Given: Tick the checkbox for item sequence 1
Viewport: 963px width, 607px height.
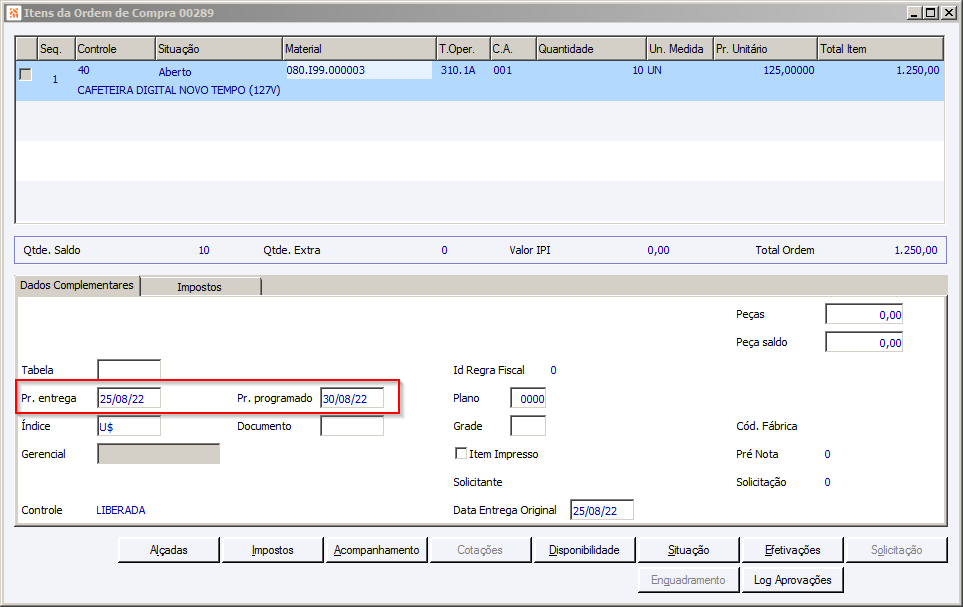Looking at the screenshot, I should pyautogui.click(x=25, y=74).
